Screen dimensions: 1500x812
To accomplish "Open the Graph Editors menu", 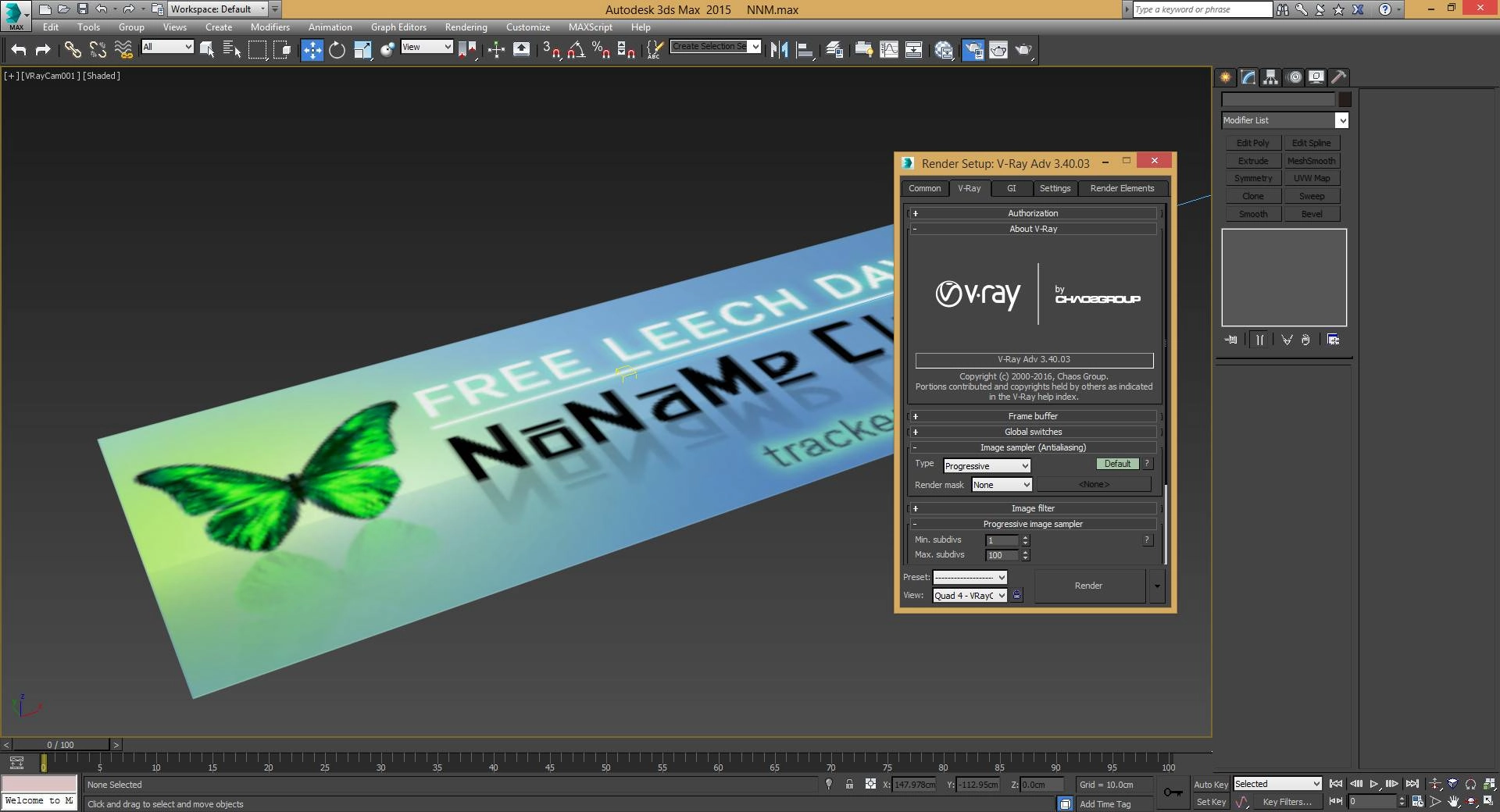I will (398, 27).
